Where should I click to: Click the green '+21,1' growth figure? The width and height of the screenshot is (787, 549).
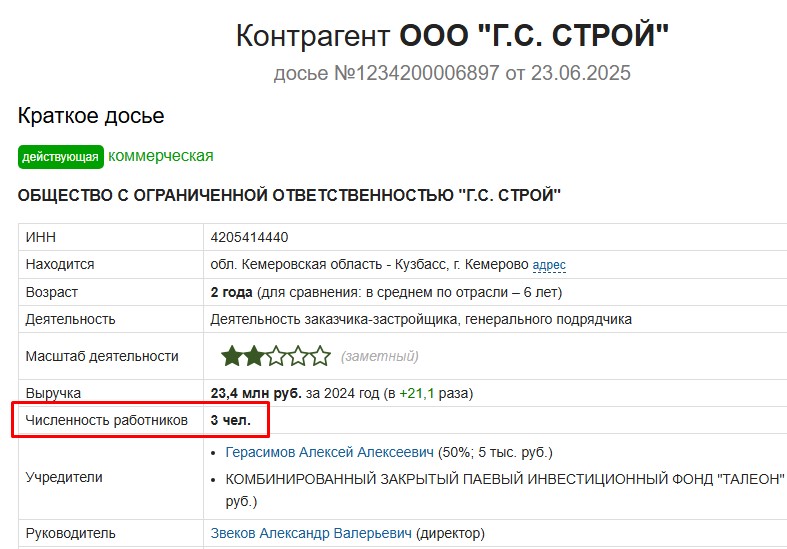[x=417, y=393]
